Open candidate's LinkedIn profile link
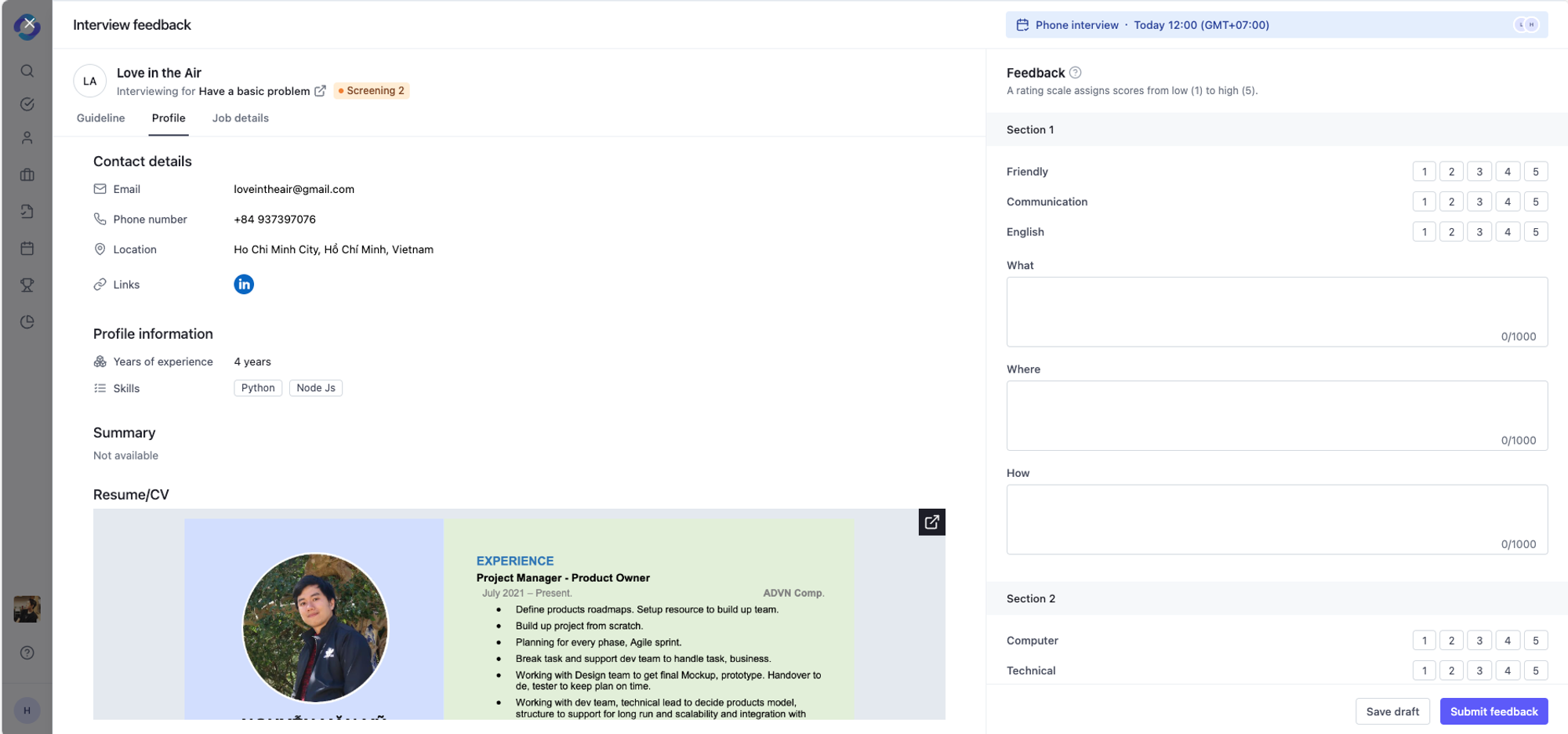 click(x=244, y=285)
